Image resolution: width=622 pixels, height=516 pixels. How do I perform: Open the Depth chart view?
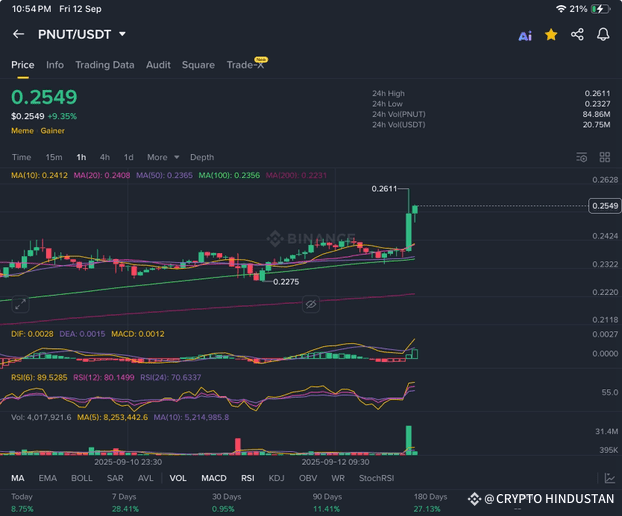[202, 157]
